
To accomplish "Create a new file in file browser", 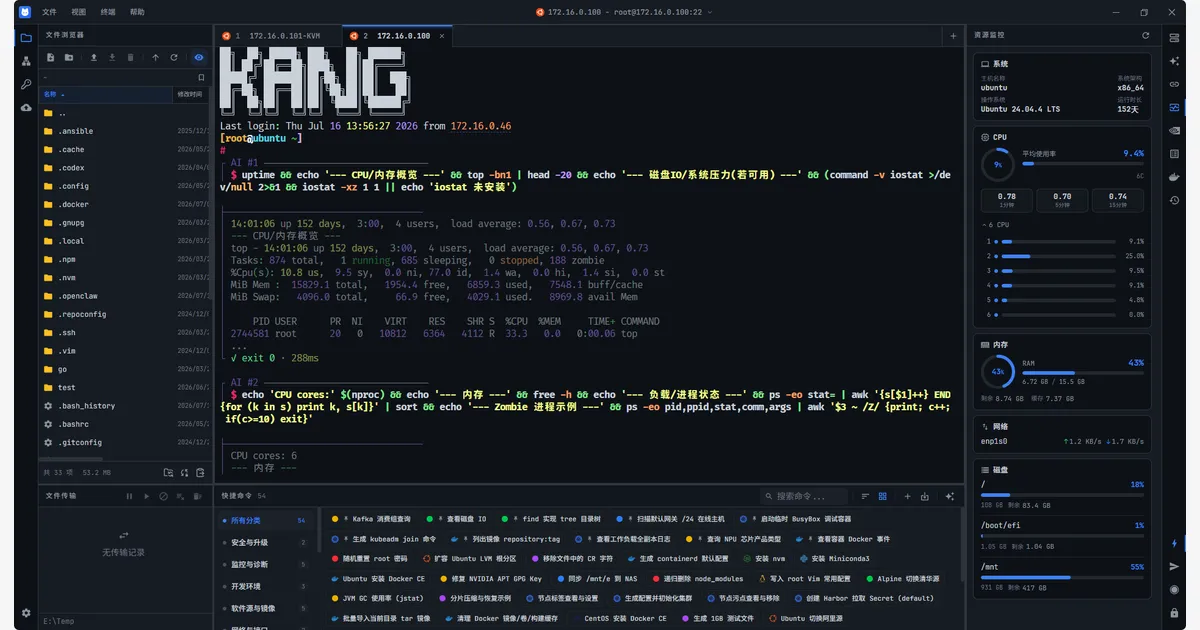I will [x=50, y=58].
